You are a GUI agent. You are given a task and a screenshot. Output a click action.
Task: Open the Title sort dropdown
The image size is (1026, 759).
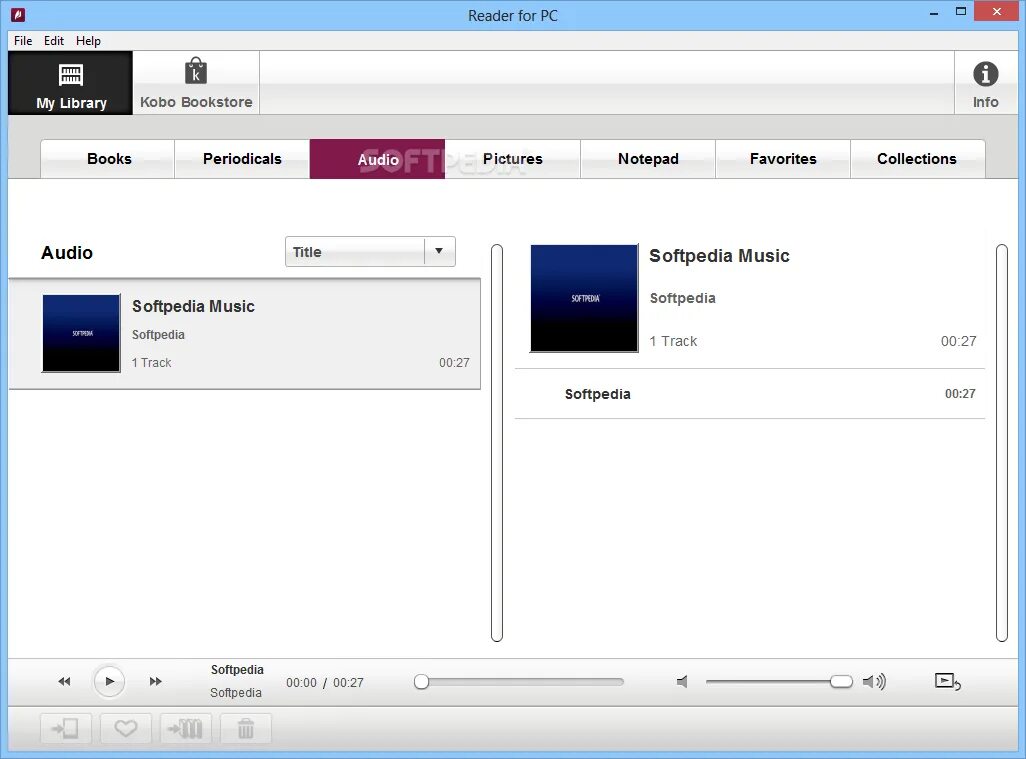pyautogui.click(x=370, y=251)
